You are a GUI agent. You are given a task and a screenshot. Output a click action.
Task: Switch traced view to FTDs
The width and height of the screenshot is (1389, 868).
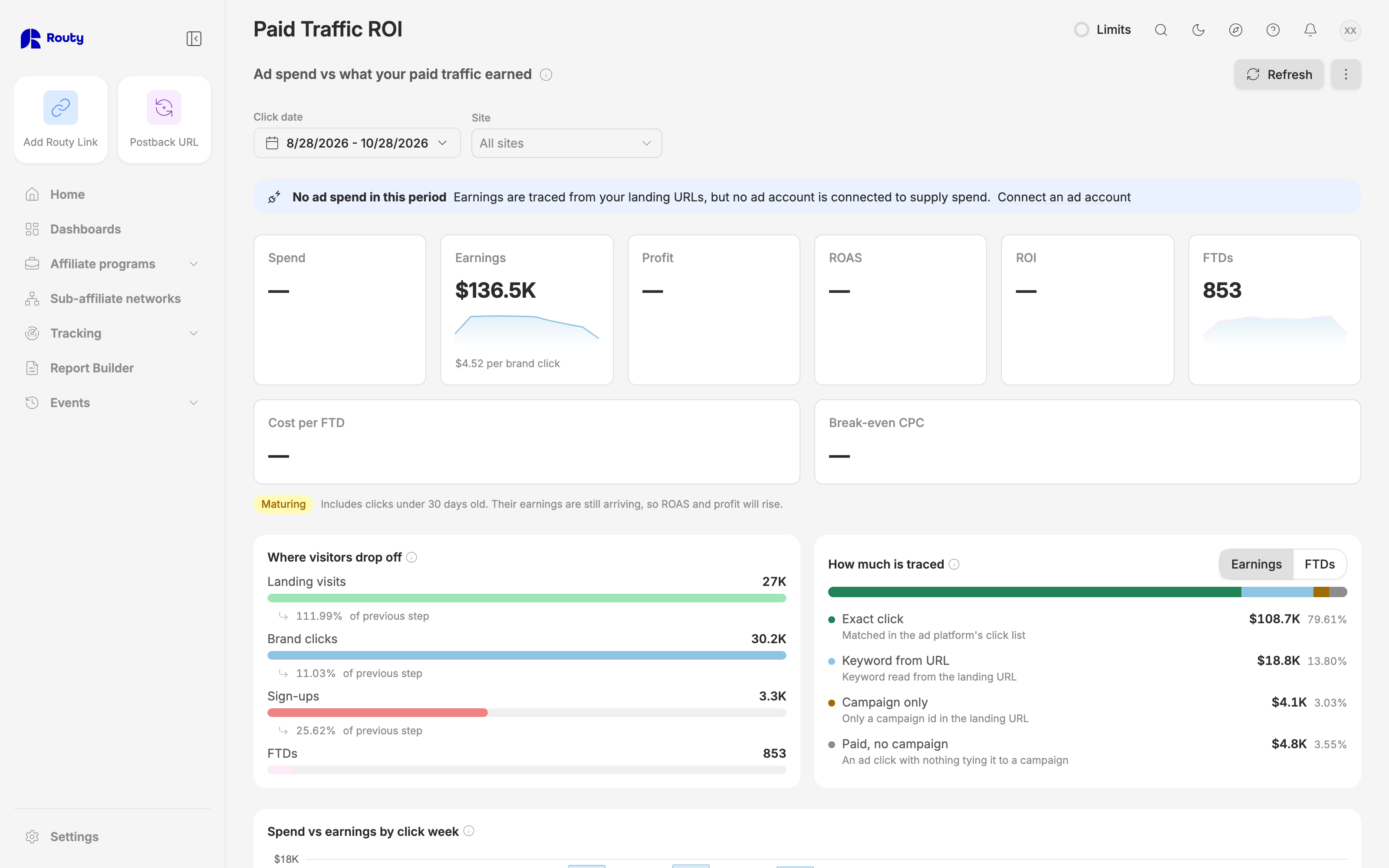point(1319,564)
